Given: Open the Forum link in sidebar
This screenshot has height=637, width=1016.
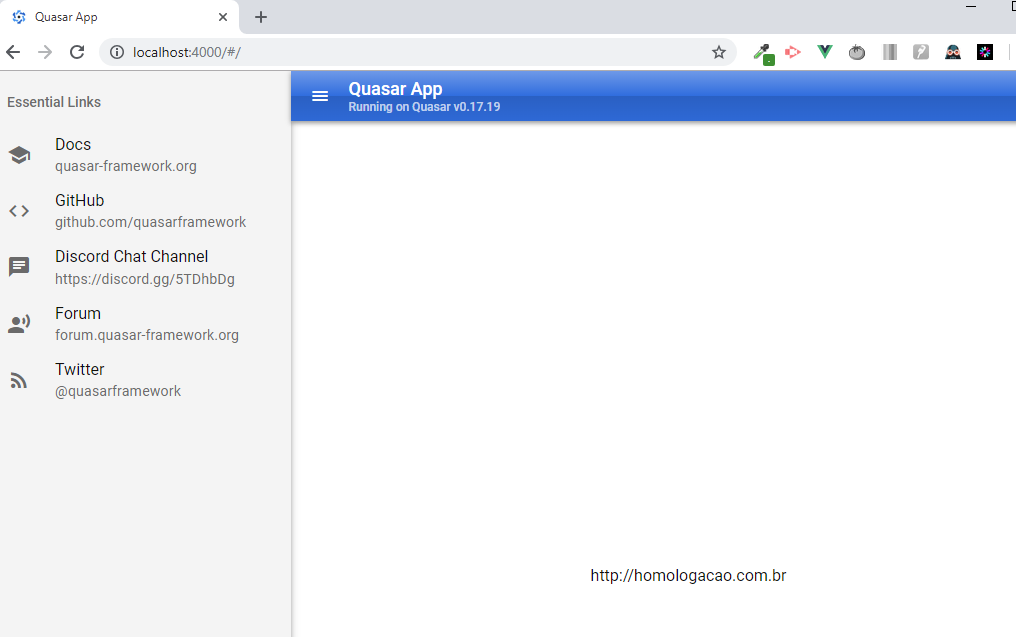Looking at the screenshot, I should click(146, 324).
